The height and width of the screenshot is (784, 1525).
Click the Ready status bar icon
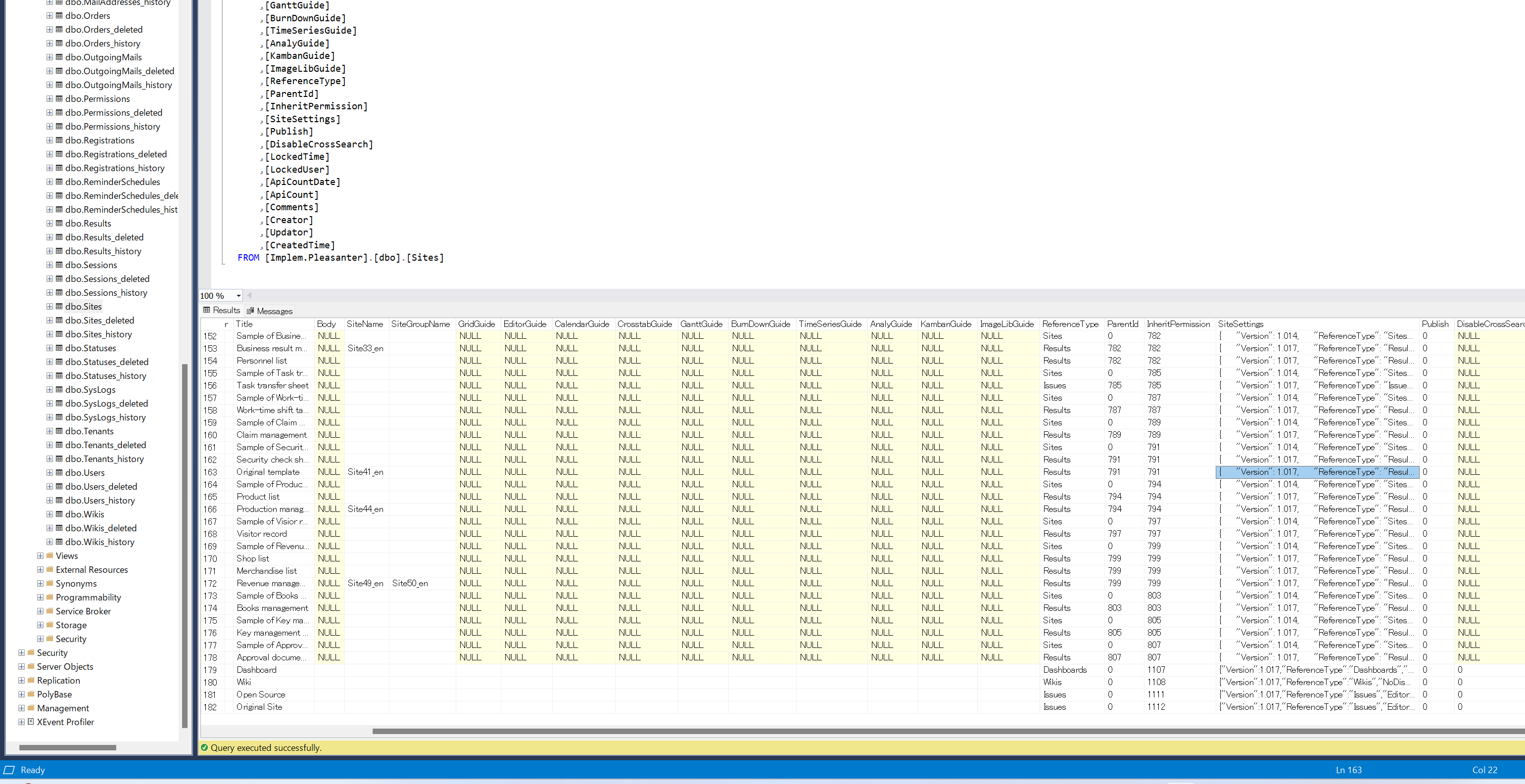(9, 770)
